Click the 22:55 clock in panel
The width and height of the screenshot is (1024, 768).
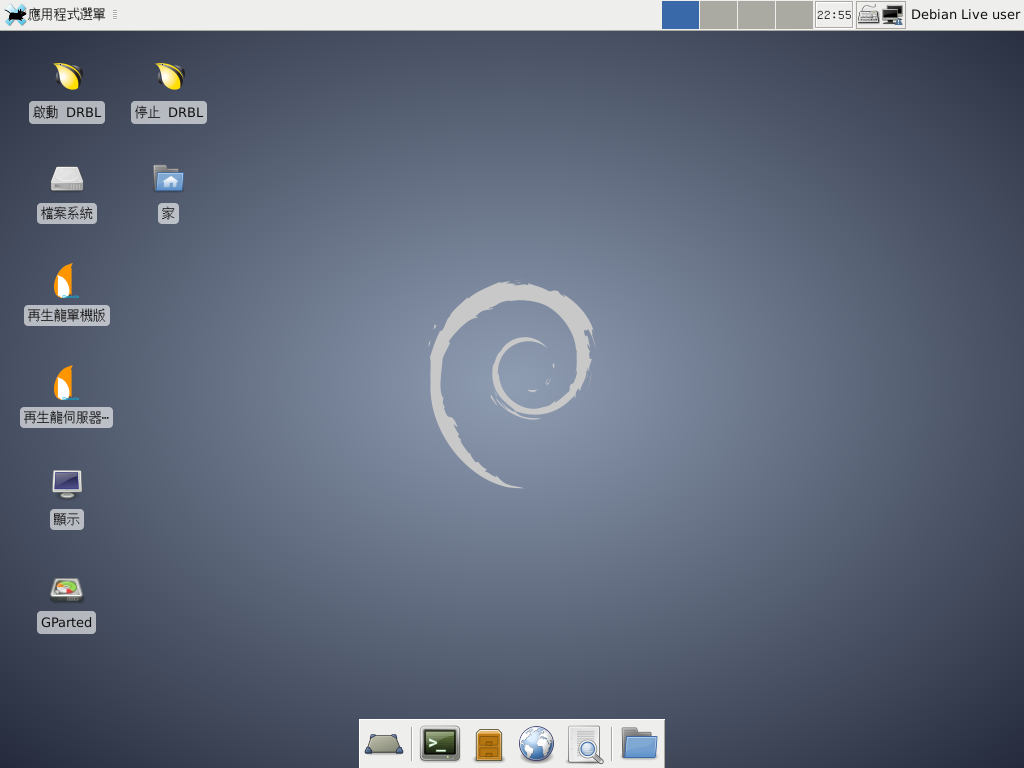pos(834,15)
